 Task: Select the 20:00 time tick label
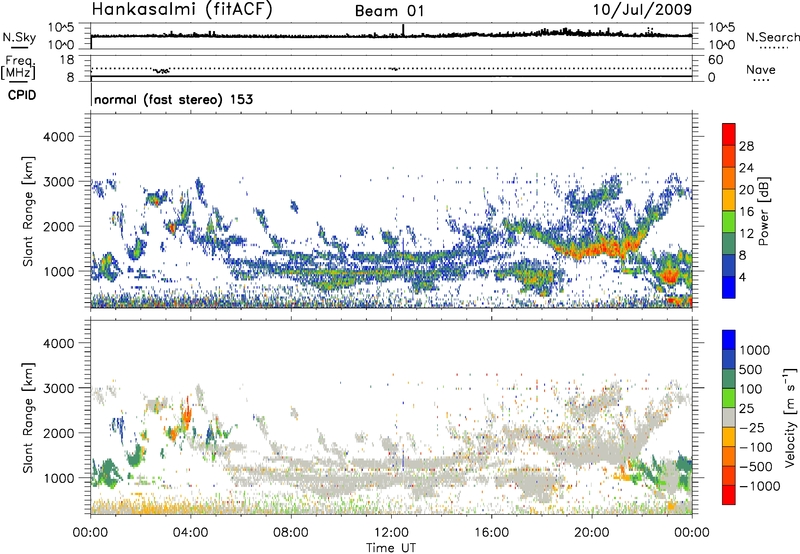pos(592,533)
